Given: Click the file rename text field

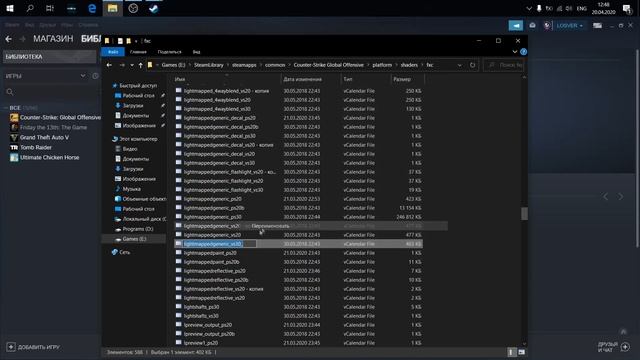Looking at the screenshot, I should [x=220, y=244].
